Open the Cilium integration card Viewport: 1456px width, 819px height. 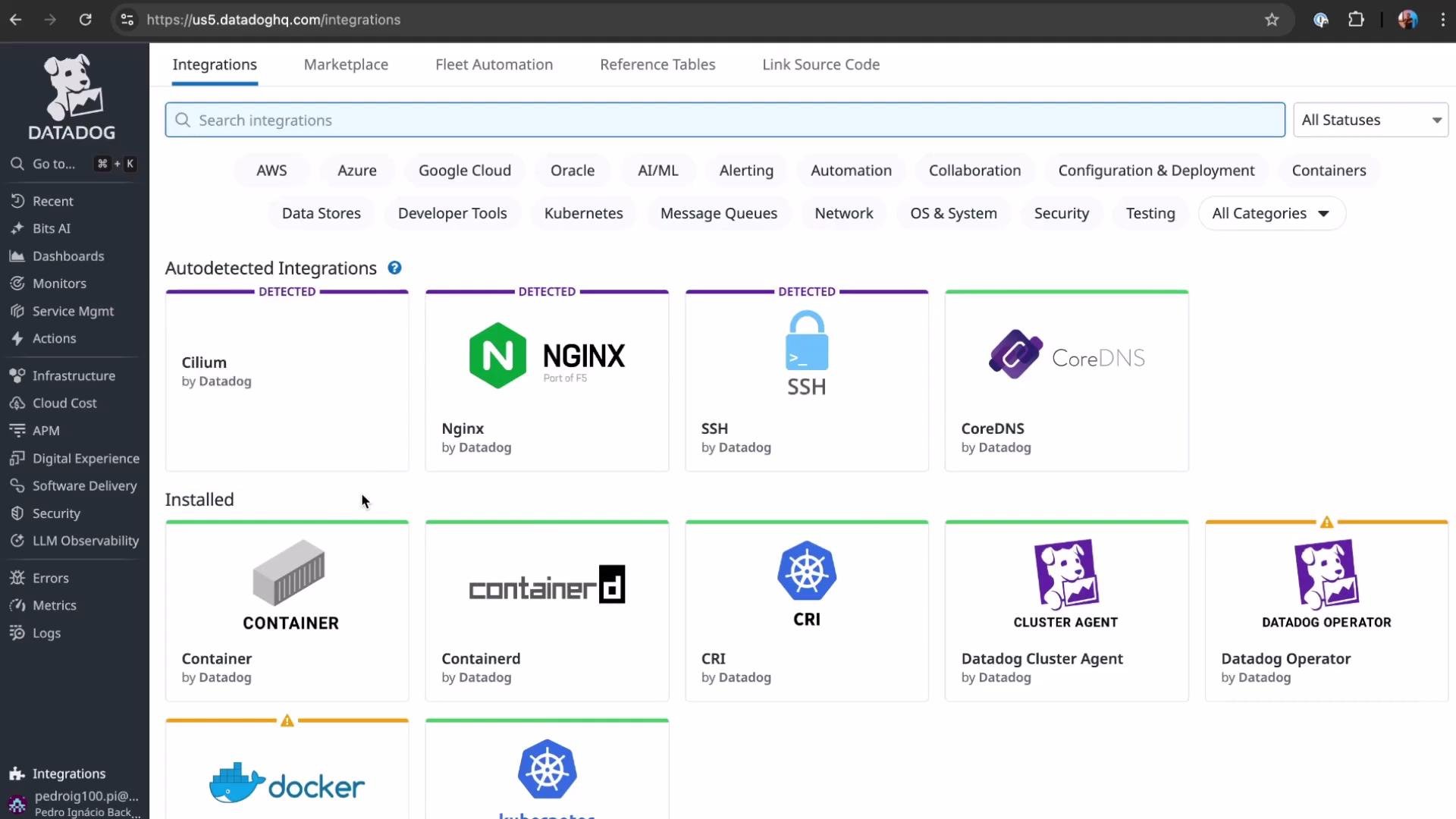[x=287, y=381]
